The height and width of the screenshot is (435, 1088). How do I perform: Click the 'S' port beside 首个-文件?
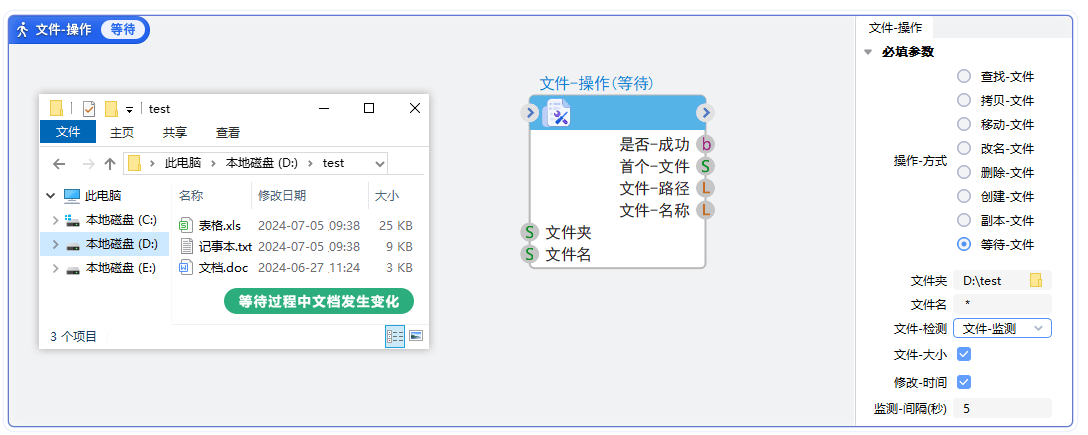point(706,166)
